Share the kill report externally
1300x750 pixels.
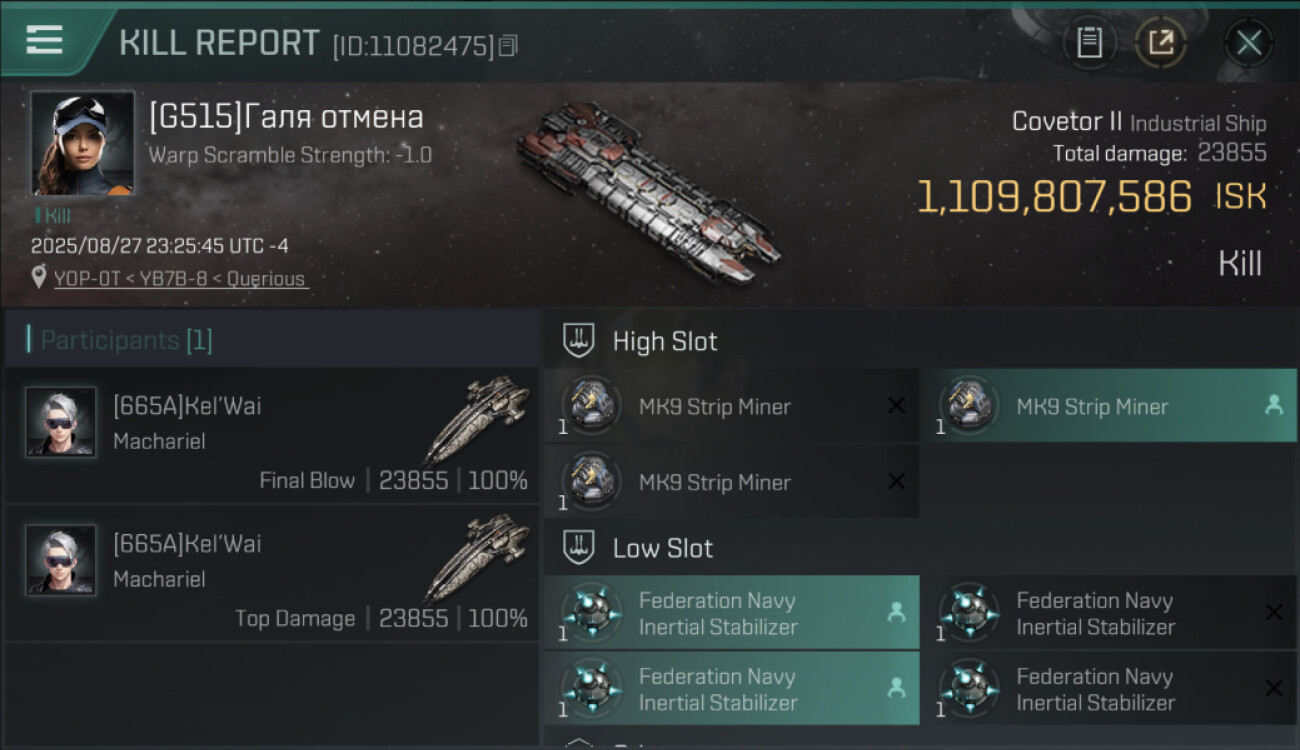1160,43
